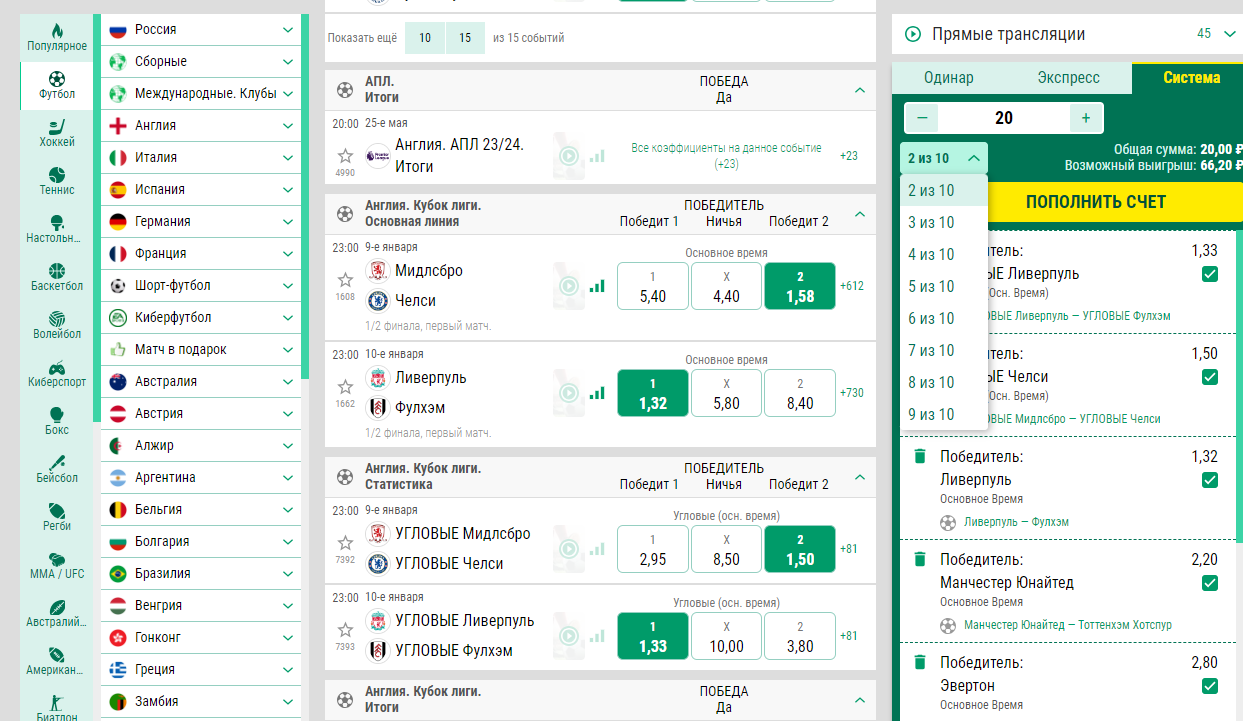
Task: Open the MMA / UFC section
Action: click(57, 564)
